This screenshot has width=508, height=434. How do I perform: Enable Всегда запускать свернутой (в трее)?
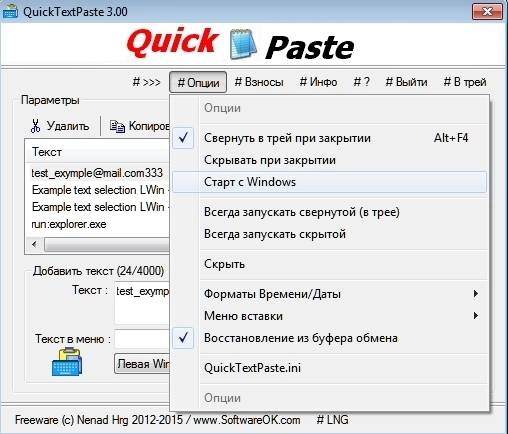click(x=329, y=212)
